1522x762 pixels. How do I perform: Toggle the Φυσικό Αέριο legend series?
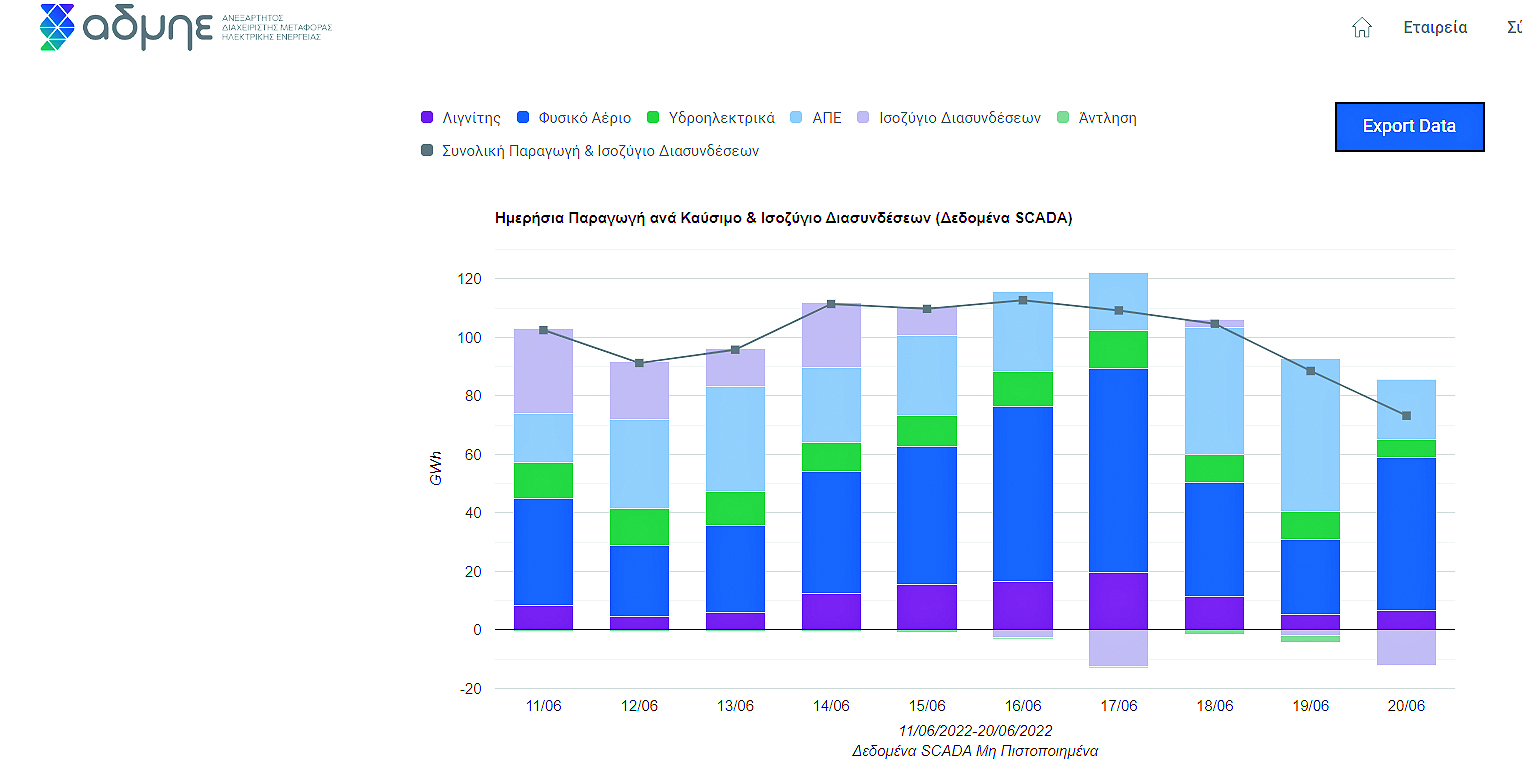(574, 118)
